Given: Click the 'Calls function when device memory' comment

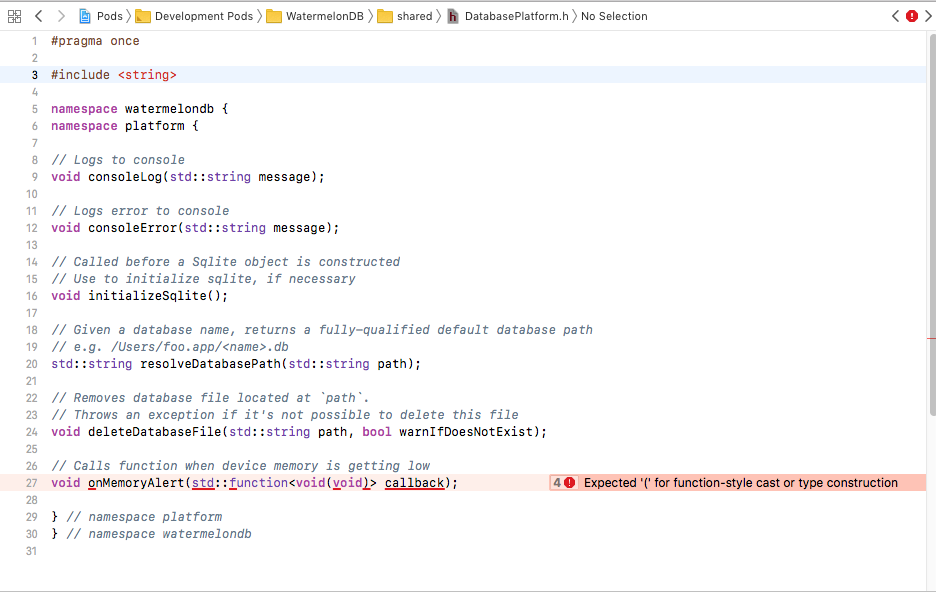Looking at the screenshot, I should 241,466.
